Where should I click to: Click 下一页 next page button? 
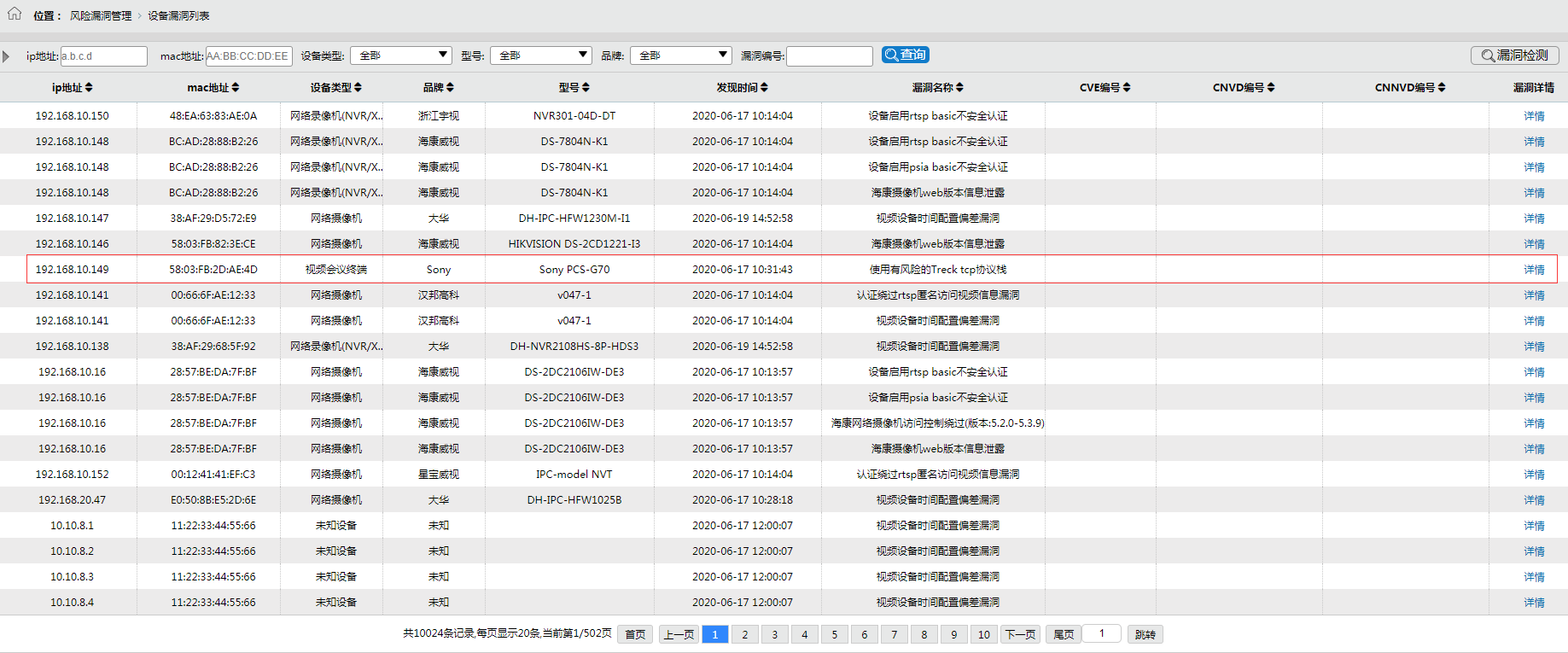pos(1020,634)
